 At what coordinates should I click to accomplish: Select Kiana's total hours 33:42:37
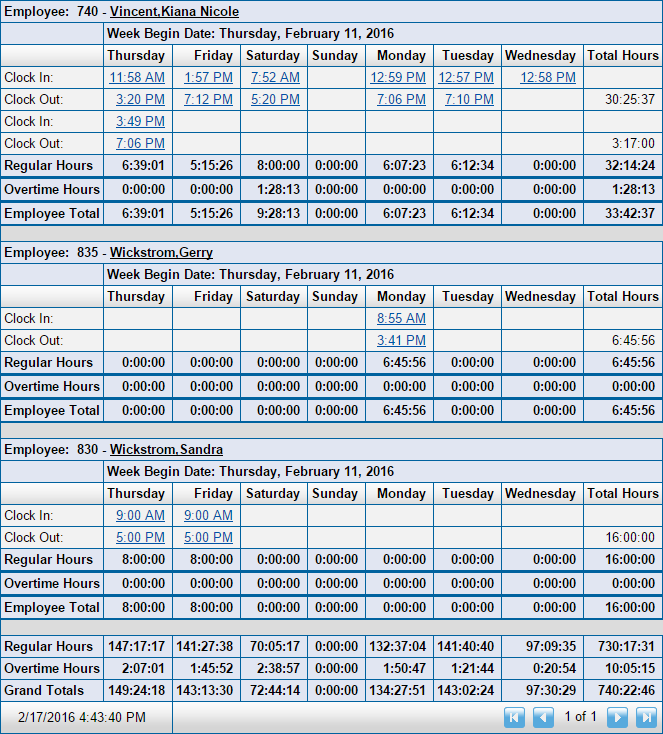[630, 214]
